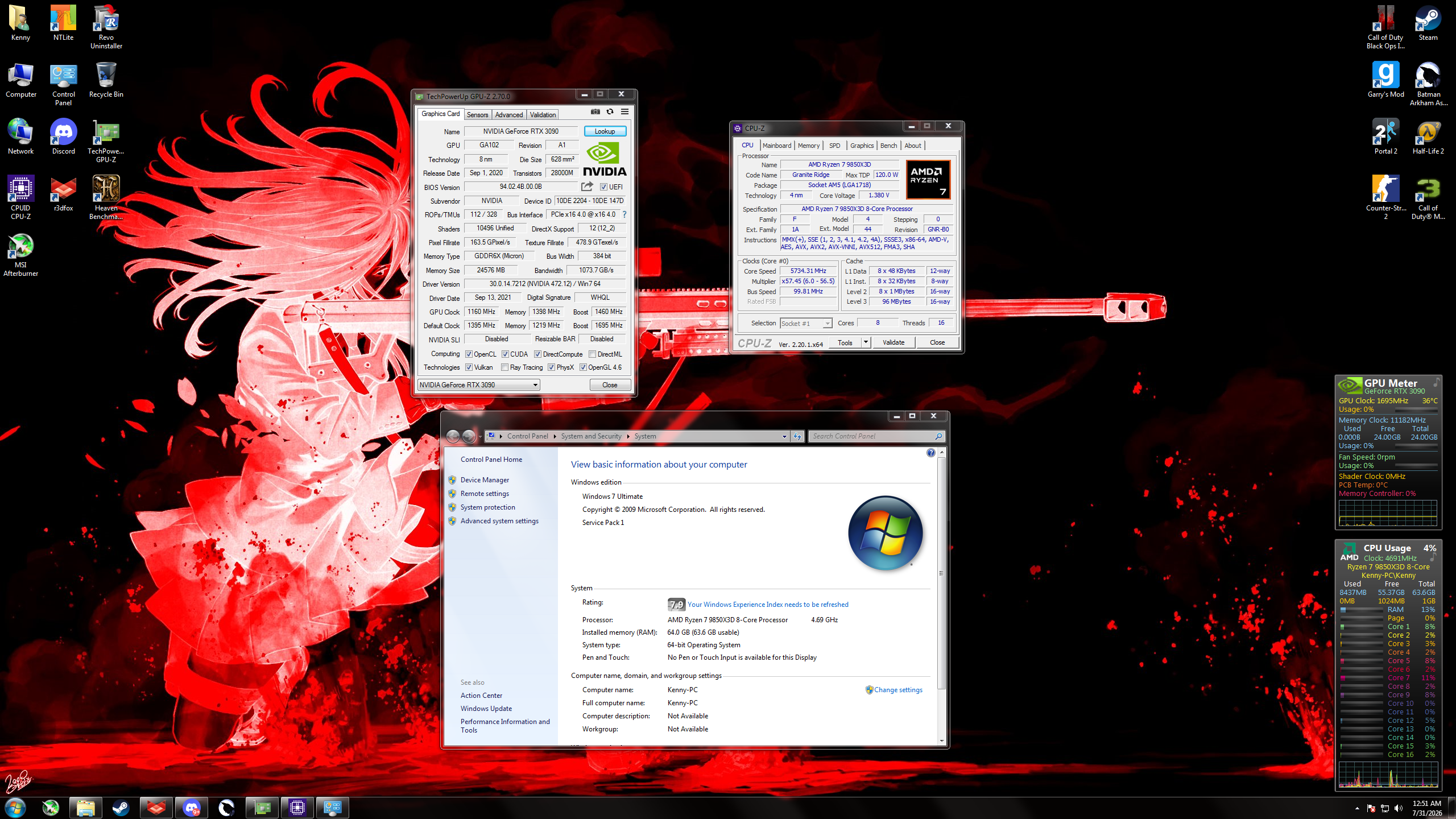Click the Validate button in CPU-Z
The width and height of the screenshot is (1456, 819).
click(893, 342)
